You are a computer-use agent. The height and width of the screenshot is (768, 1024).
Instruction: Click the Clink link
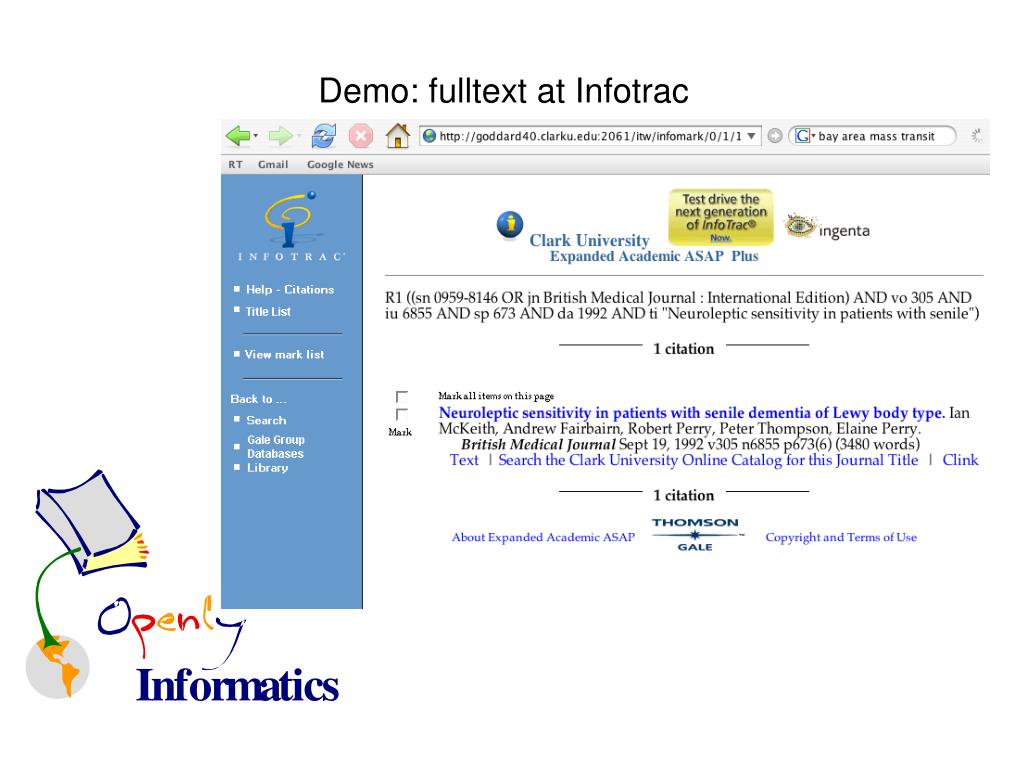960,460
